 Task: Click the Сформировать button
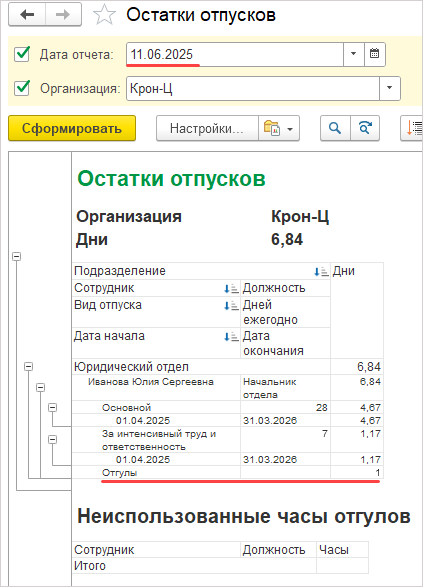click(x=72, y=128)
